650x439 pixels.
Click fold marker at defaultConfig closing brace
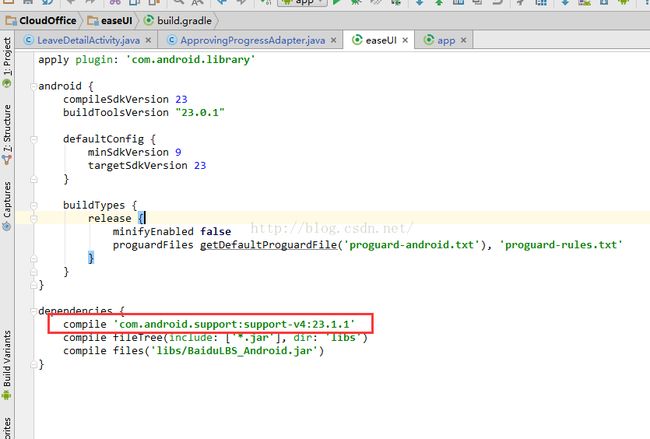pos(34,179)
